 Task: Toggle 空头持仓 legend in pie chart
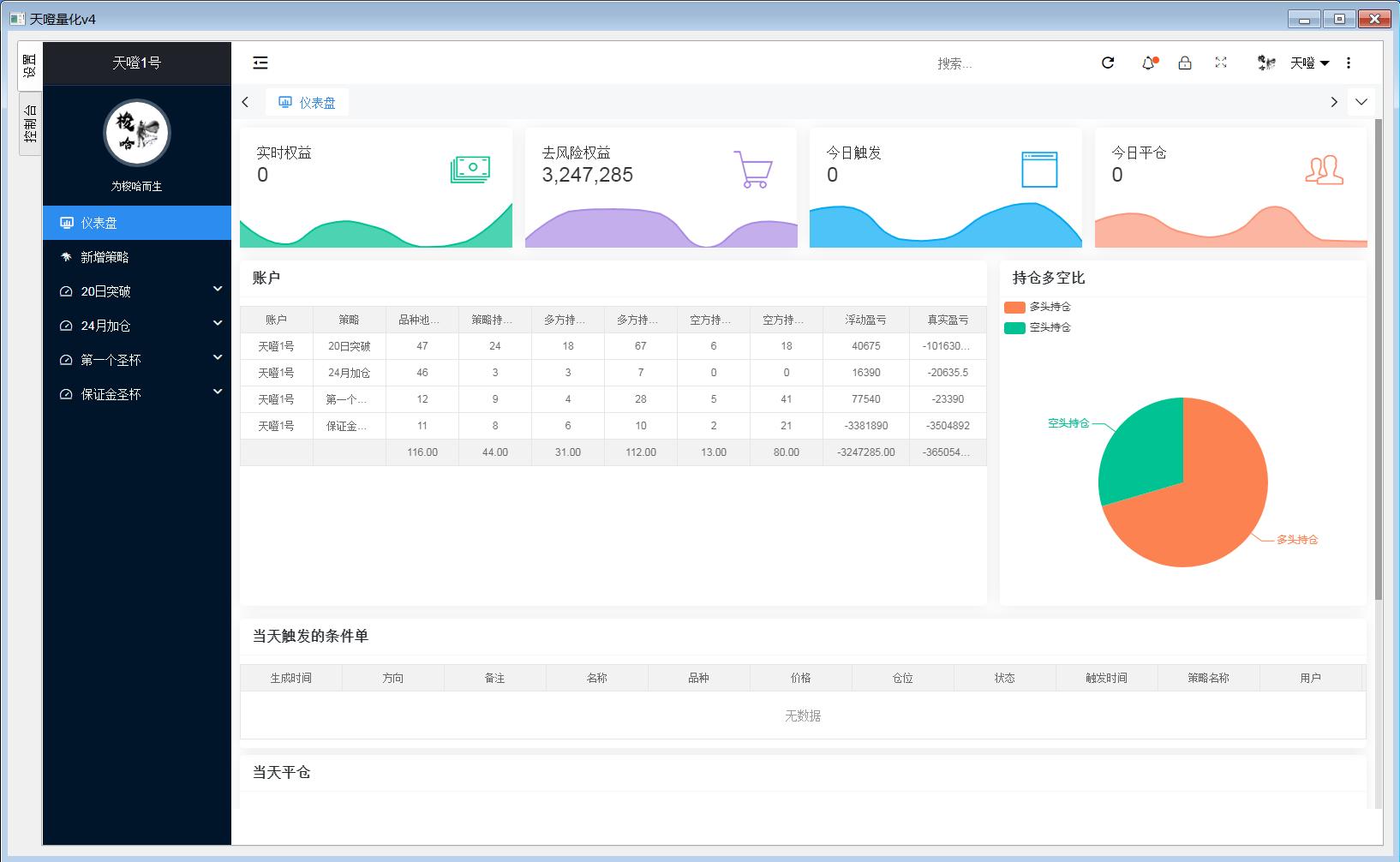[1038, 327]
